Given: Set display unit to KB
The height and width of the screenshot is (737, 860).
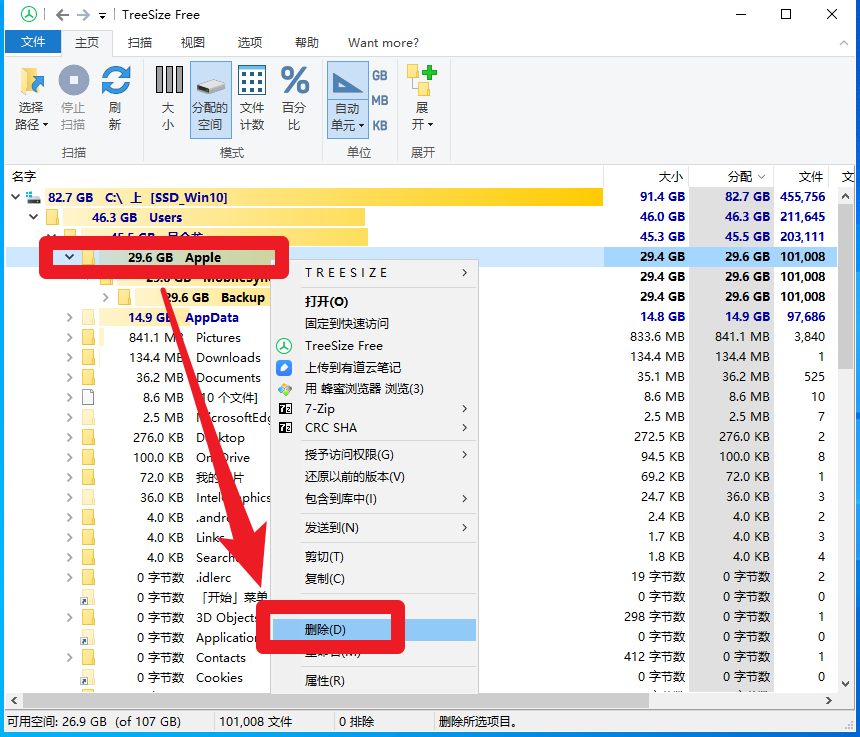Looking at the screenshot, I should 380,125.
